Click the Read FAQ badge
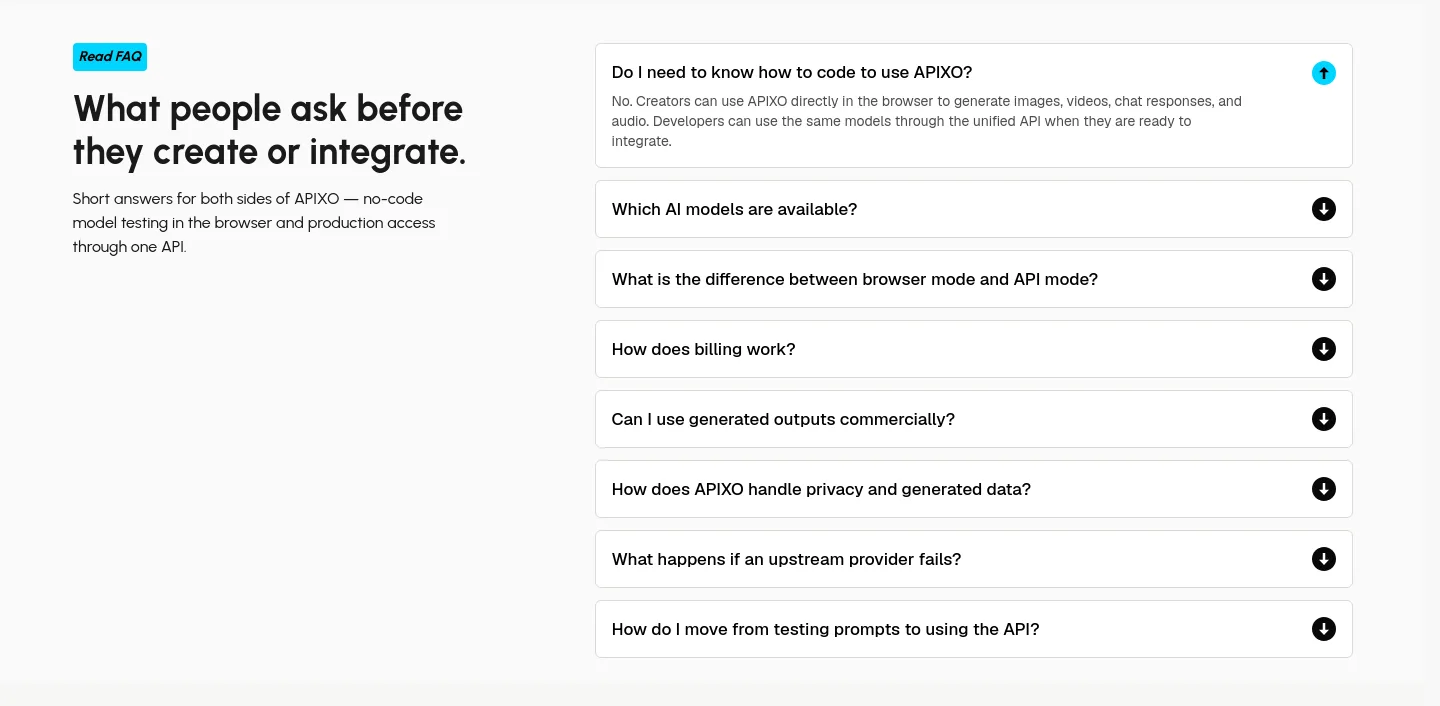Viewport: 1440px width, 706px height. click(110, 57)
